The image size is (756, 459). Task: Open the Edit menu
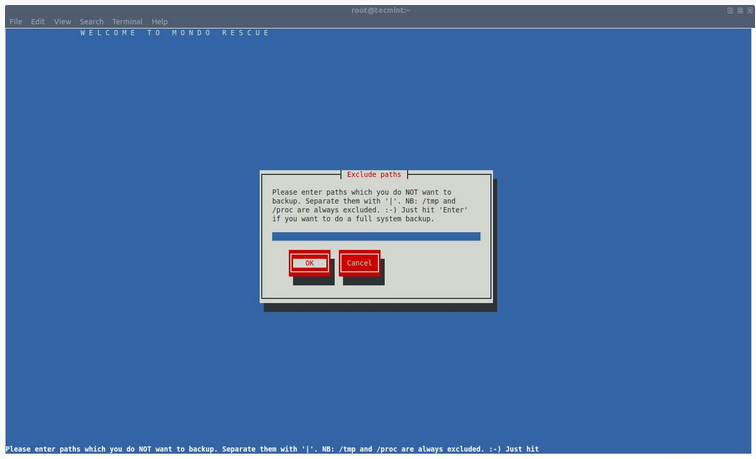(x=38, y=21)
